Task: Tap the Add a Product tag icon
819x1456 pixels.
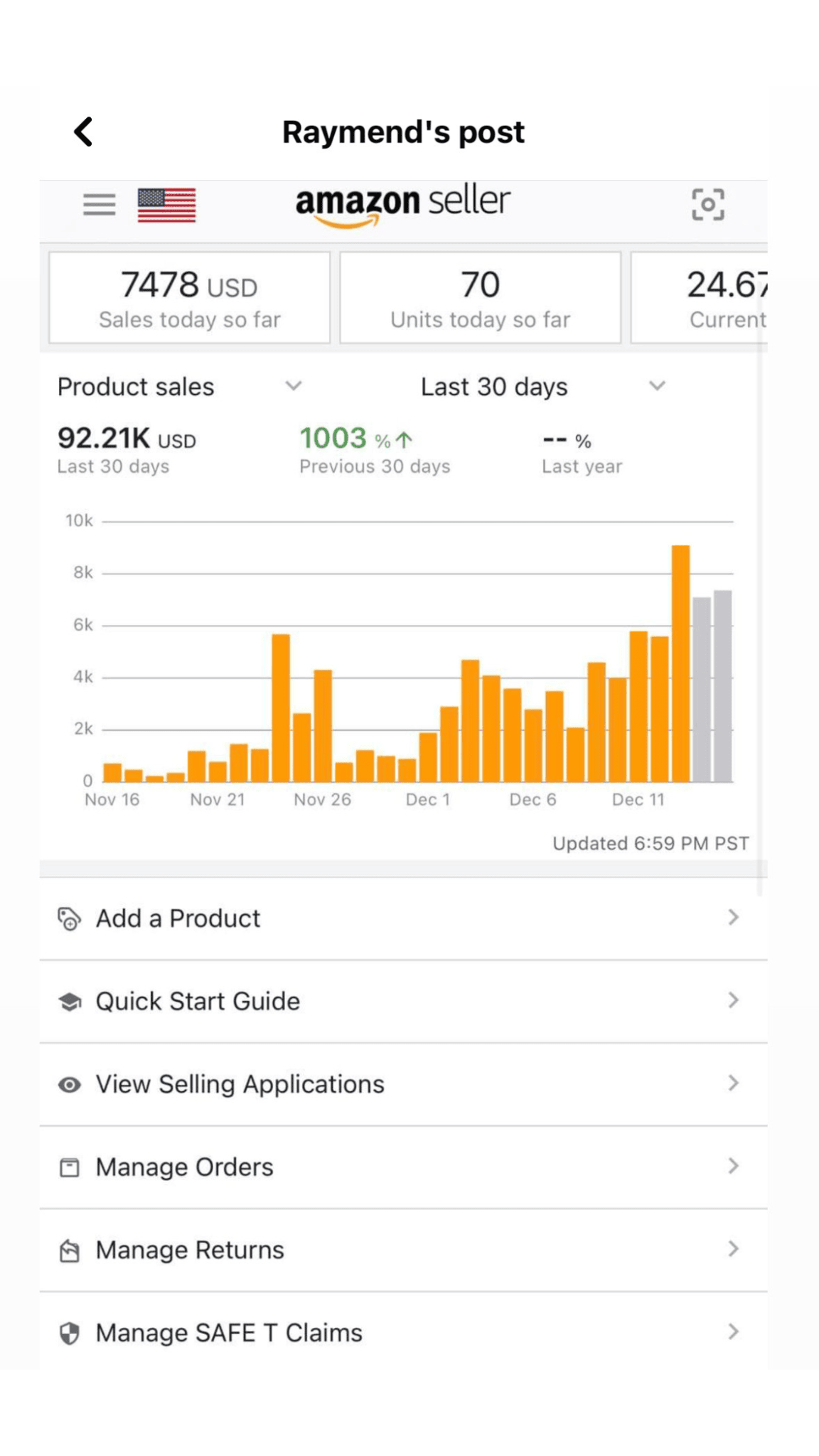Action: (69, 919)
